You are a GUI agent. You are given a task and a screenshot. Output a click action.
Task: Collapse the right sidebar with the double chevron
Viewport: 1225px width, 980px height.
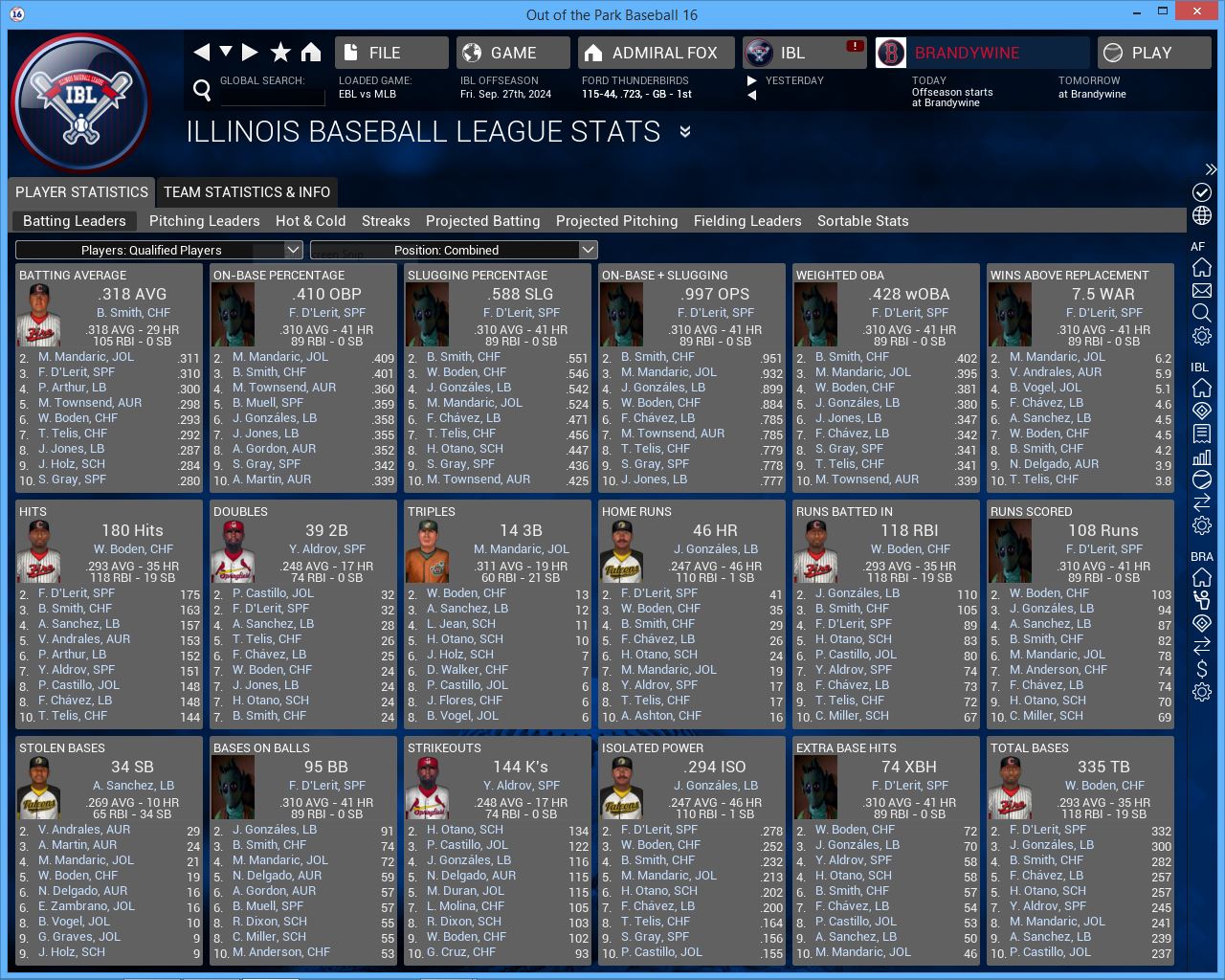pos(1211,169)
